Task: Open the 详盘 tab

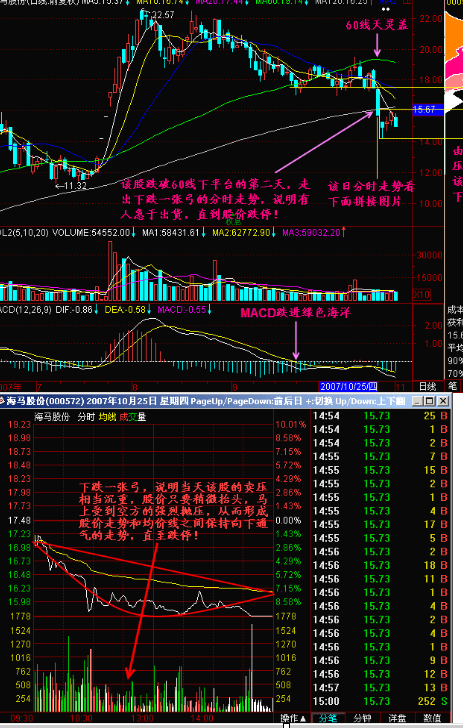Action: click(398, 718)
